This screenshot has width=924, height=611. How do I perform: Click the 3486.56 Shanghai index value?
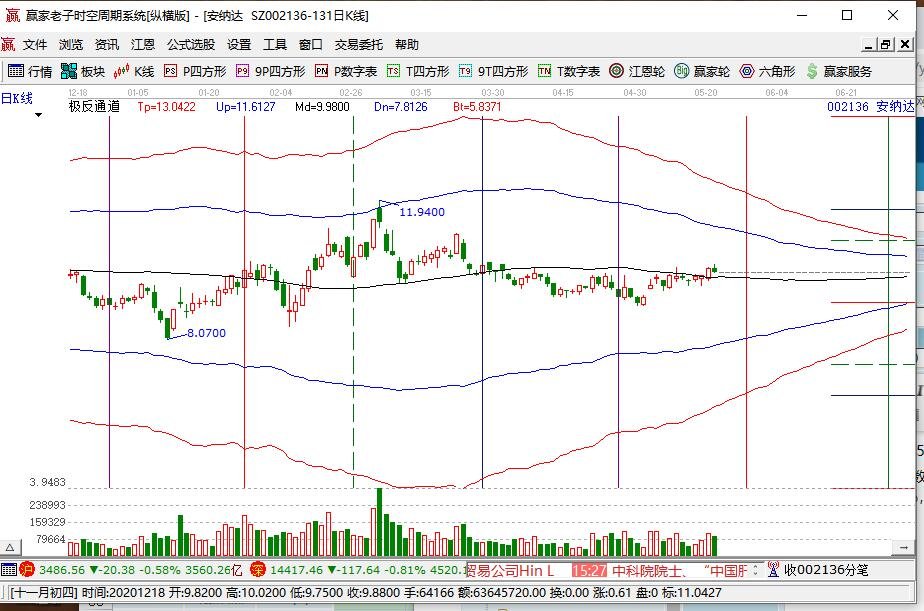click(62, 570)
